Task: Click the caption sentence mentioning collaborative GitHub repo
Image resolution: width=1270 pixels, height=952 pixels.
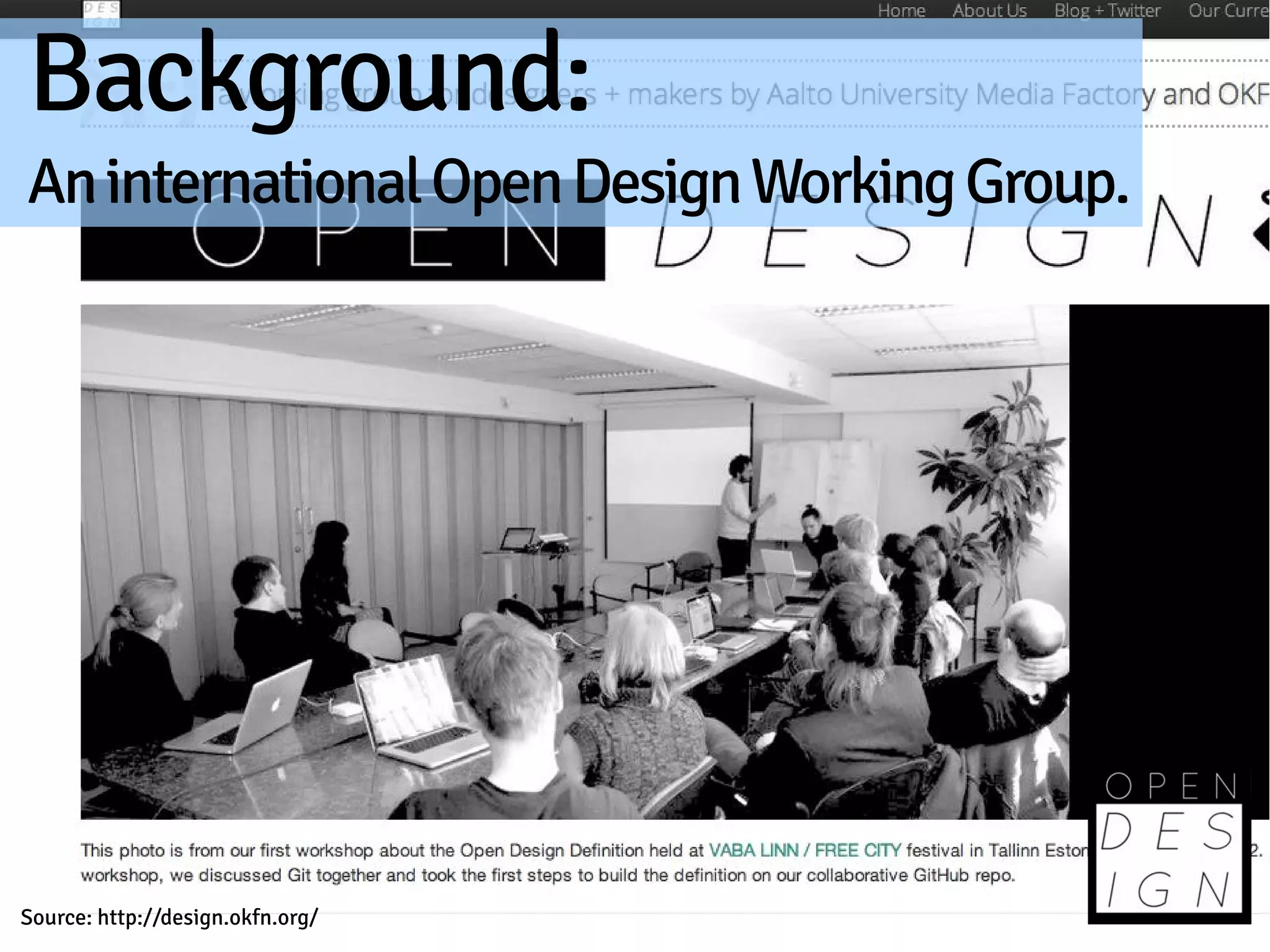Action: (548, 875)
